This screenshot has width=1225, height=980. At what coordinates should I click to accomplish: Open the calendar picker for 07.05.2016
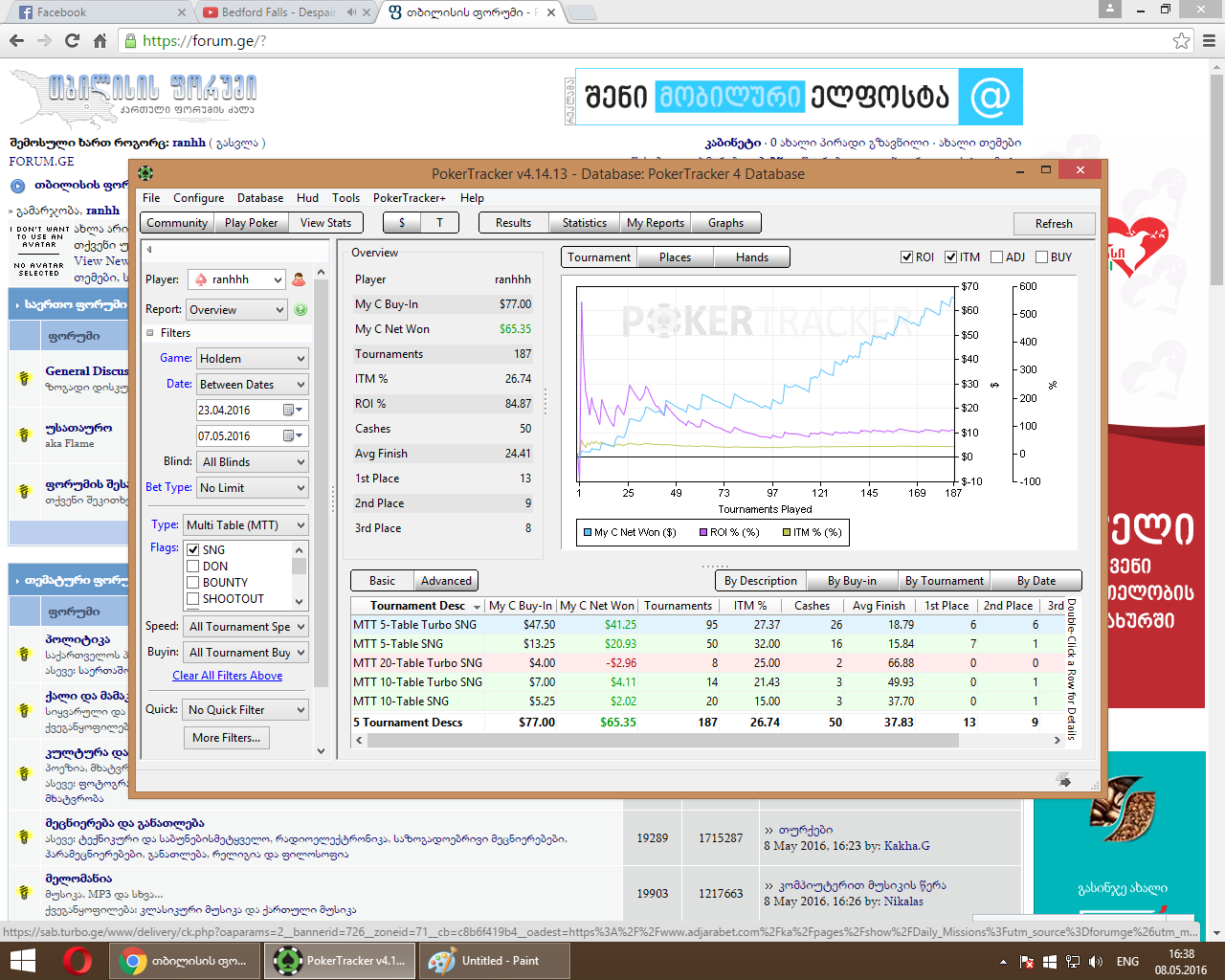click(294, 436)
